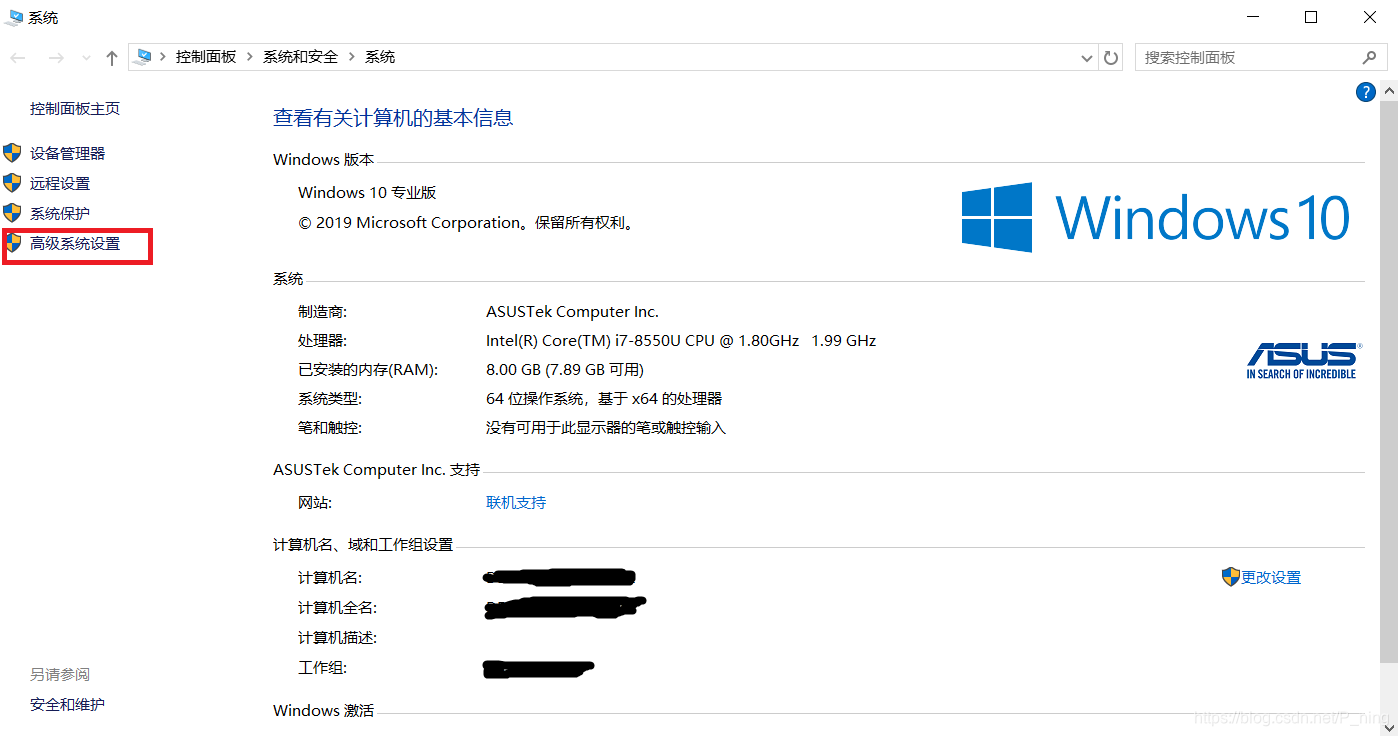Click the scrollbar up arrow
This screenshot has height=736, width=1398.
click(1389, 91)
